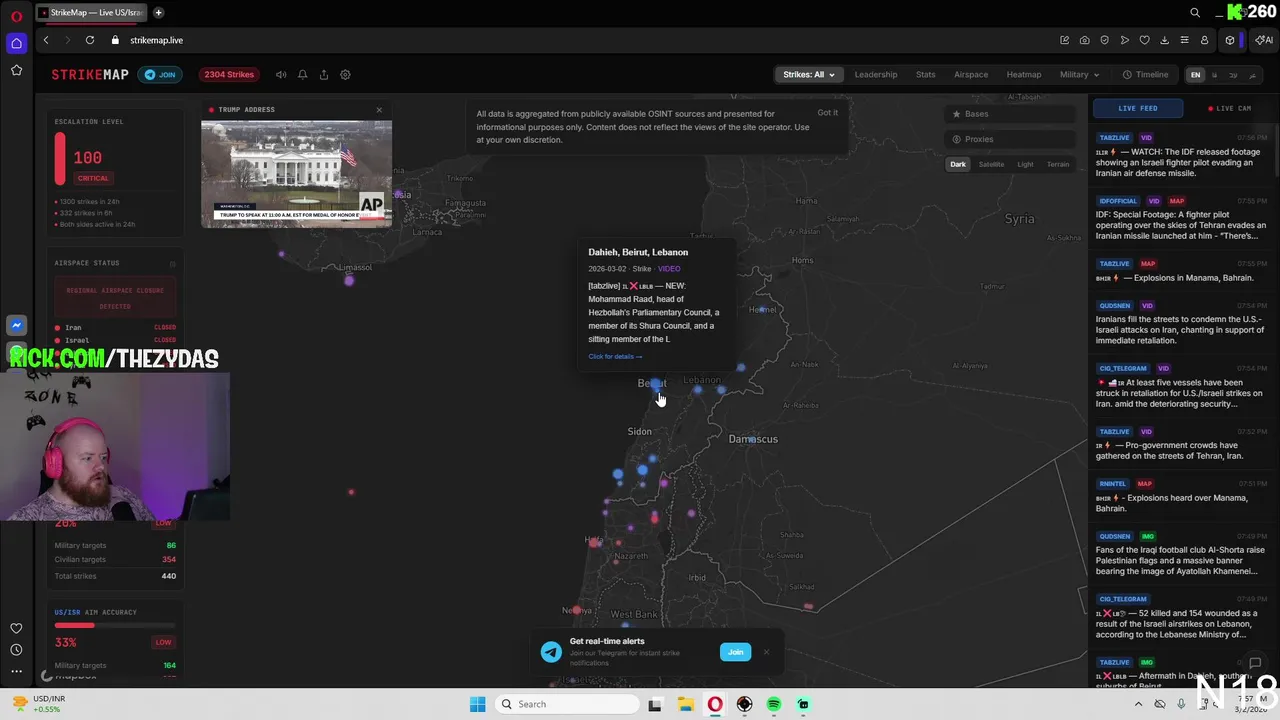Switch to the LIVE CAM tab
This screenshot has width=1280, height=720.
coord(1229,108)
